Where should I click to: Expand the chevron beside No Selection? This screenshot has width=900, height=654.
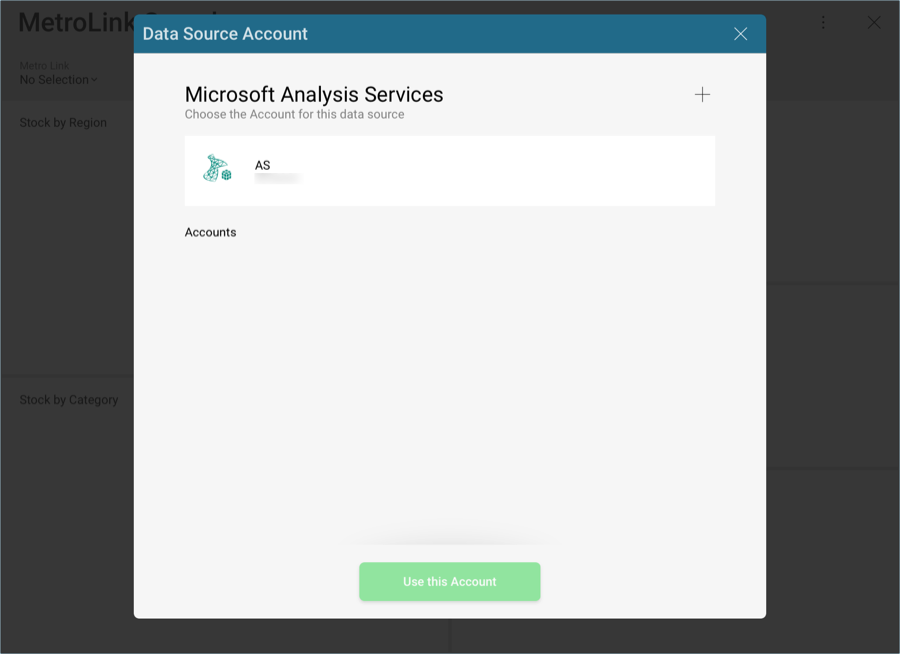[95, 80]
